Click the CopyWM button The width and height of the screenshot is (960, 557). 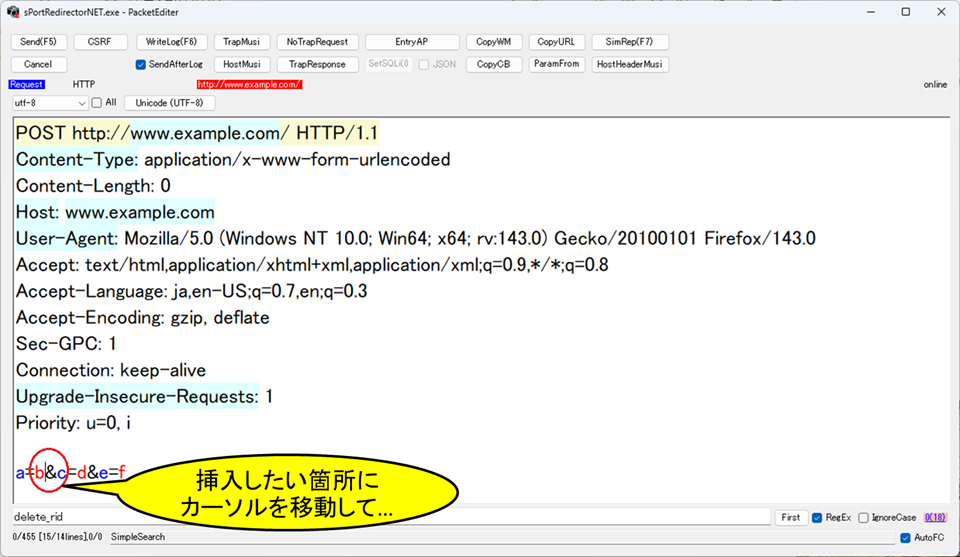click(x=493, y=42)
